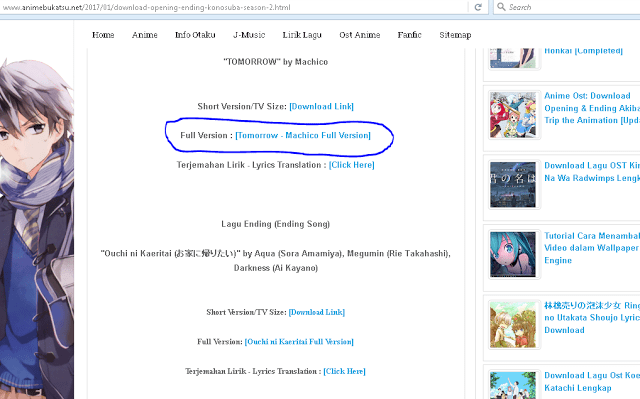The width and height of the screenshot is (640, 399).
Task: Open Download Lagu Ost Koe no Katachi link
Action: tap(592, 381)
